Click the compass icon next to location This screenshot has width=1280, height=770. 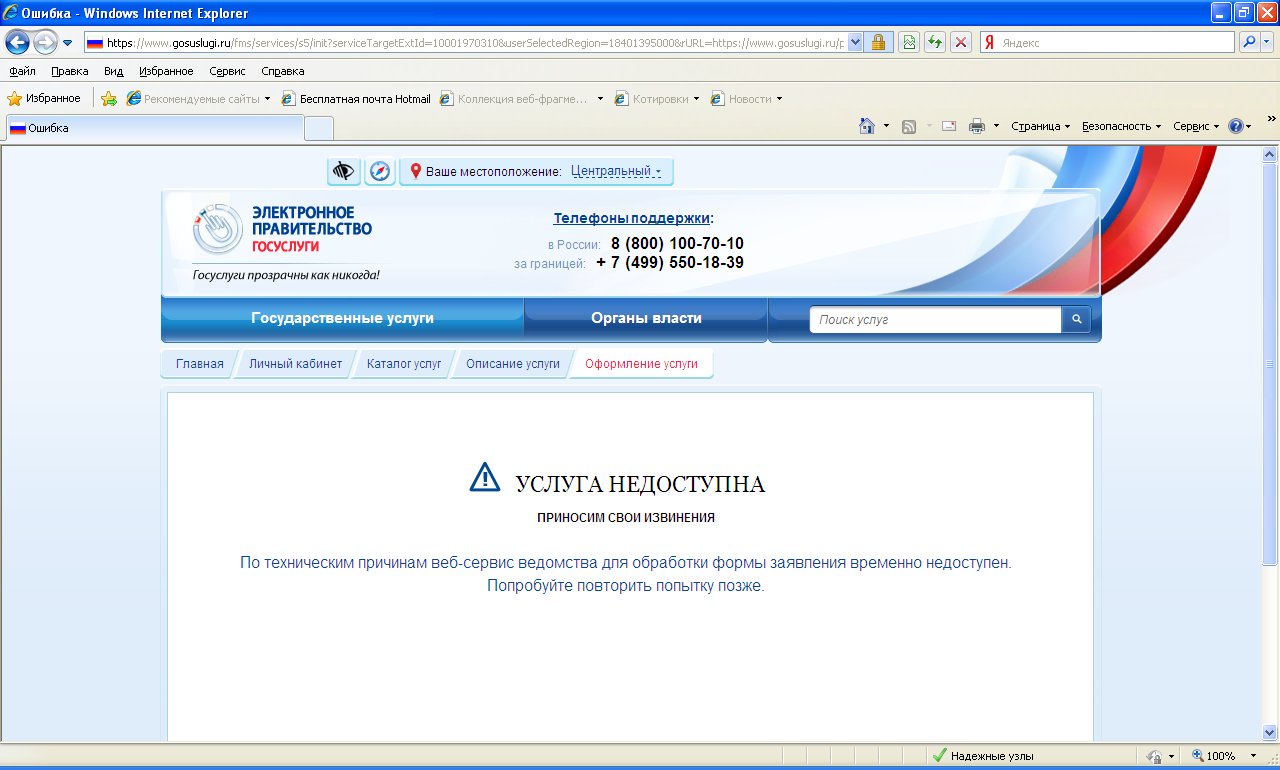380,171
